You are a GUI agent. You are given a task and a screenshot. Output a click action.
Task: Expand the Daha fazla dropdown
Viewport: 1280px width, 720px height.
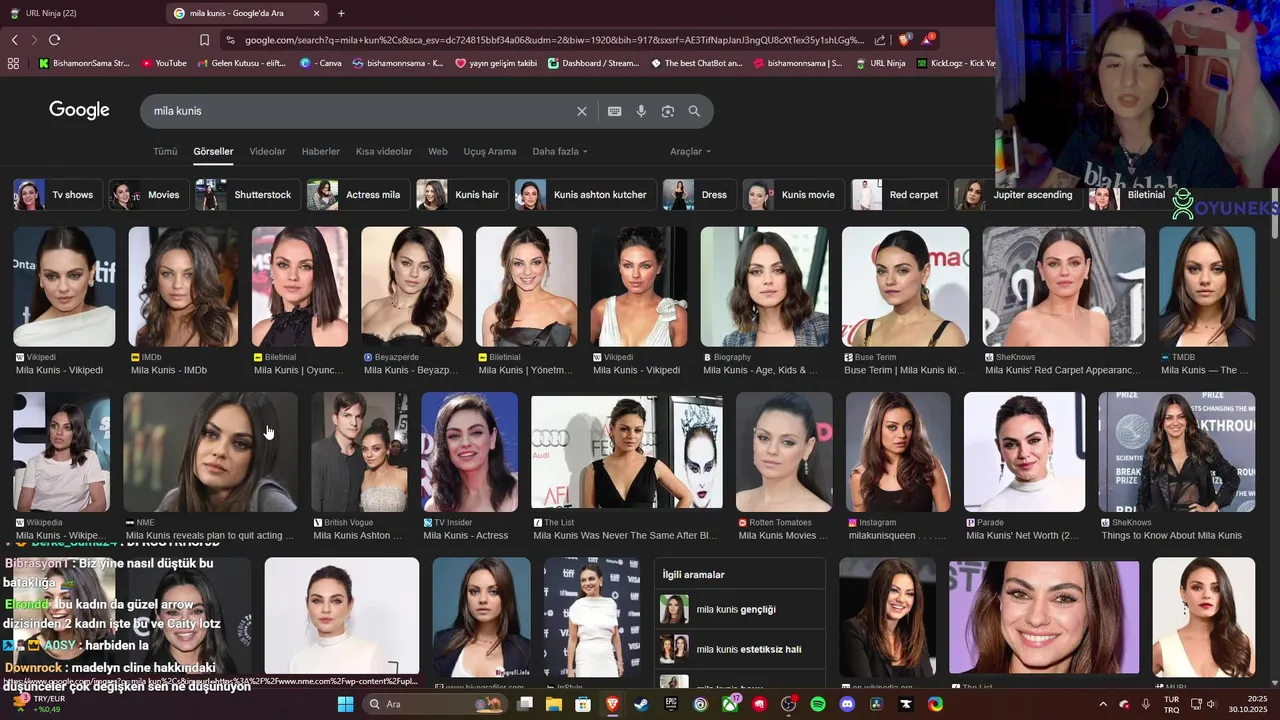coord(560,152)
